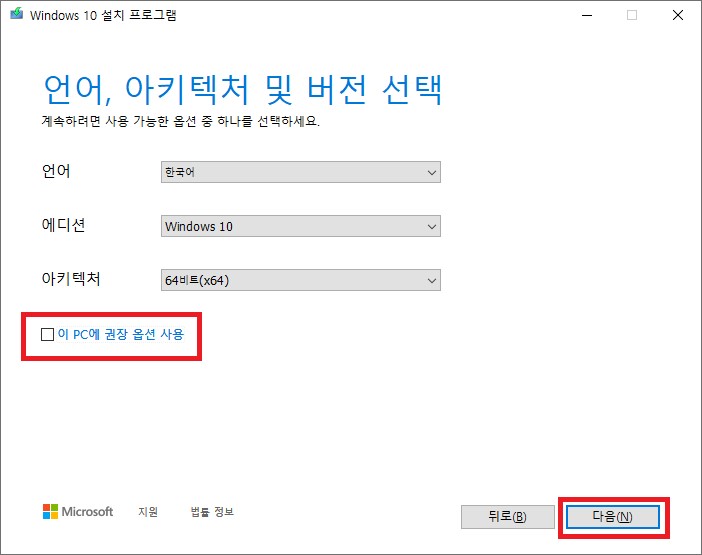Open the 지원 link
The image size is (702, 555).
[x=148, y=512]
